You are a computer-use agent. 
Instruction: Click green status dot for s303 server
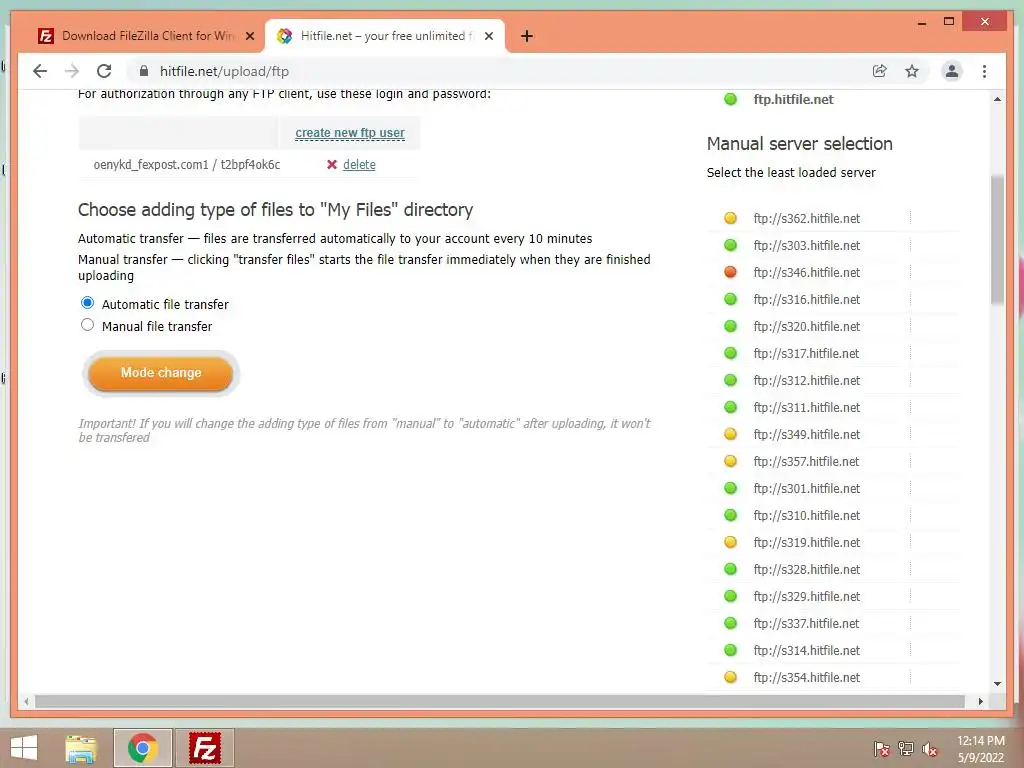(x=731, y=245)
